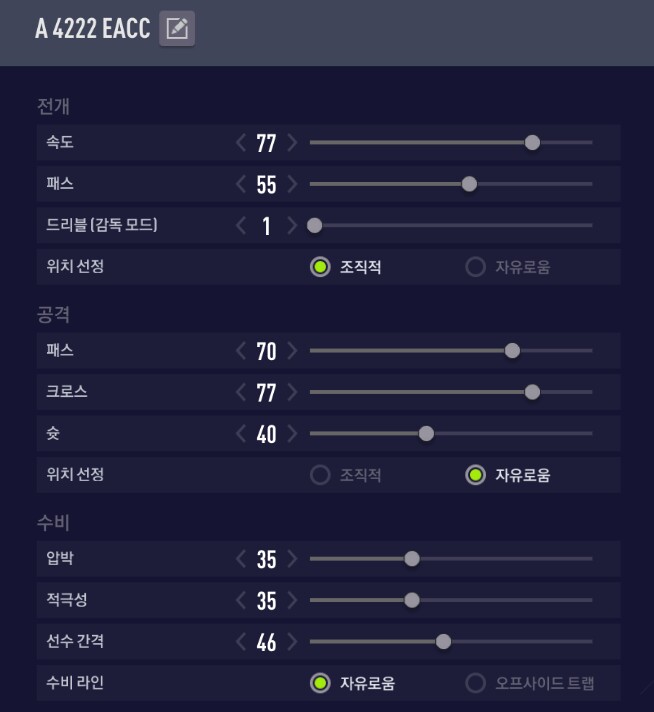Image resolution: width=654 pixels, height=712 pixels.
Task: Enable 오프사이드 트랩 for 수비 라인
Action: pos(476,684)
